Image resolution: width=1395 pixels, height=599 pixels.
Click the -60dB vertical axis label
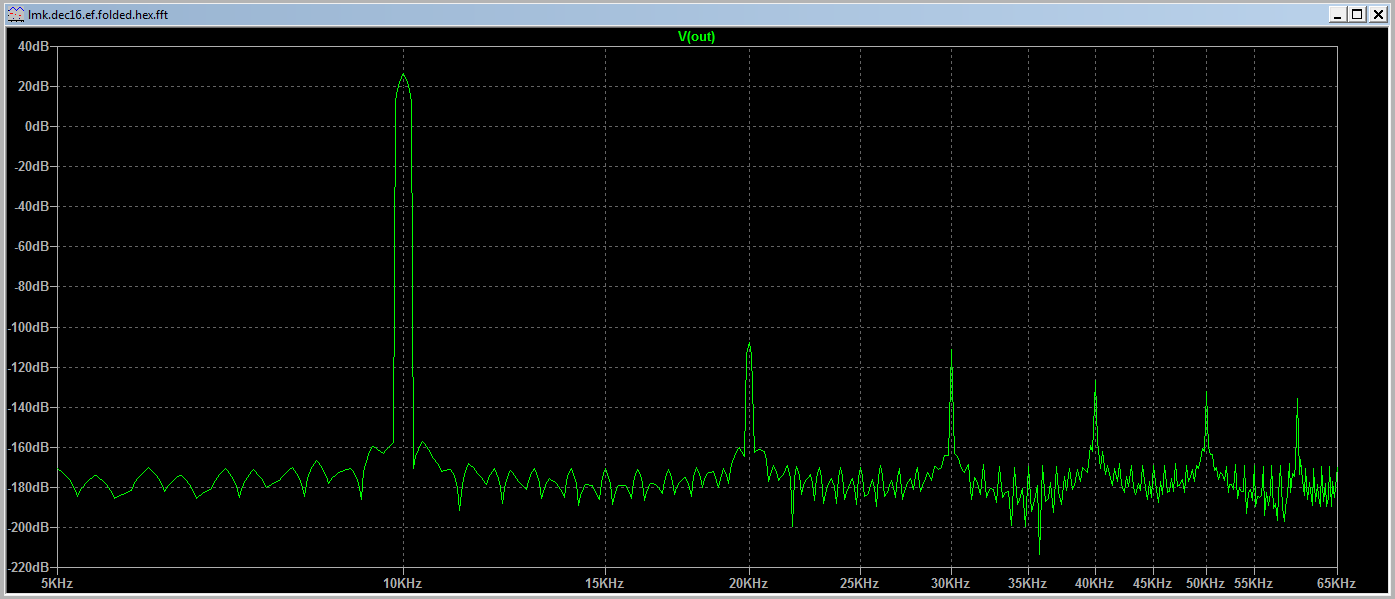click(x=32, y=246)
